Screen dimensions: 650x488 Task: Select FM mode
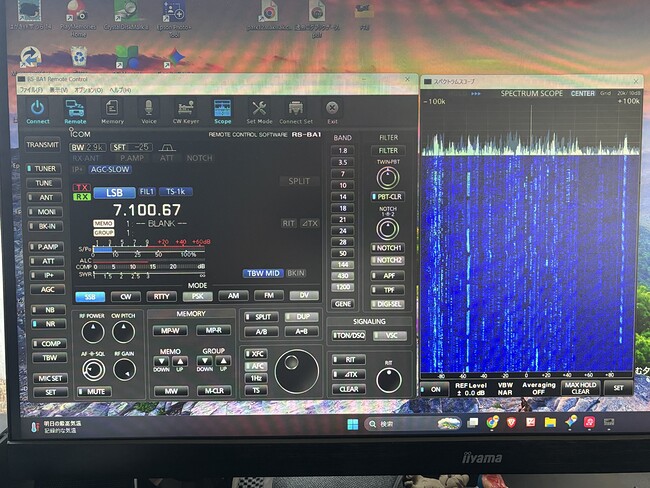click(x=269, y=295)
